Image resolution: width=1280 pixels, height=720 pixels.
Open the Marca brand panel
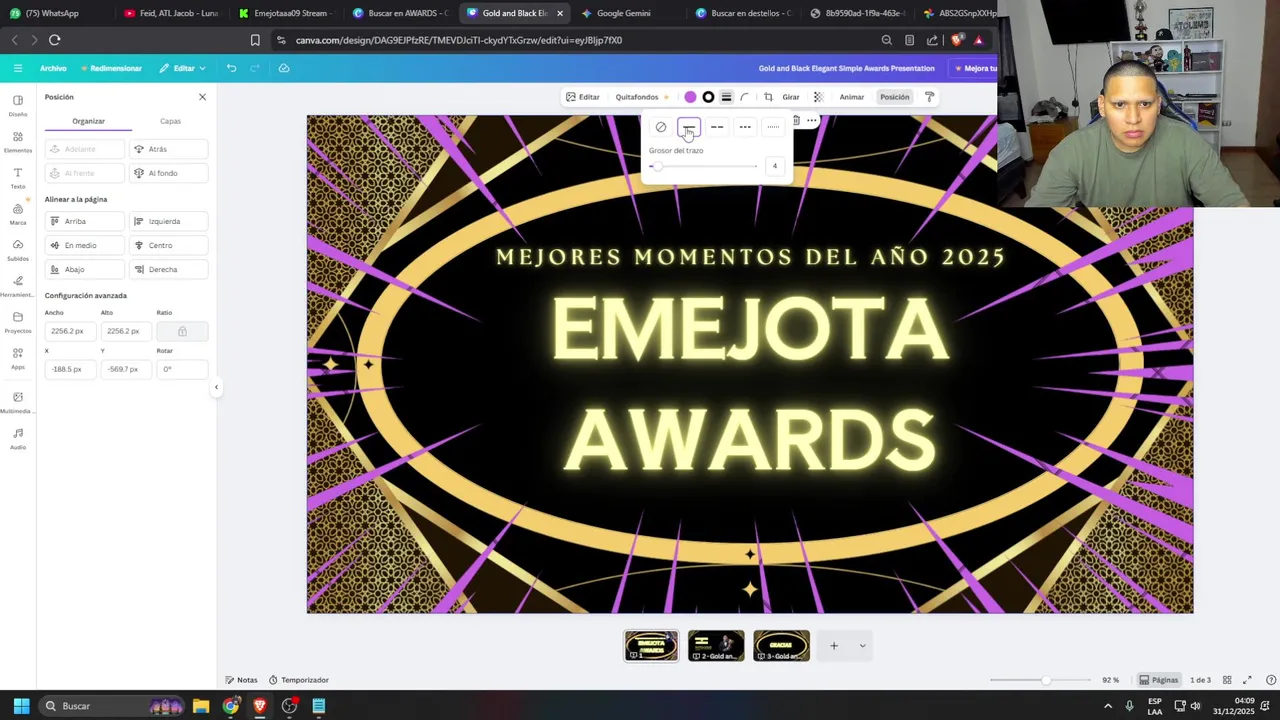point(18,213)
